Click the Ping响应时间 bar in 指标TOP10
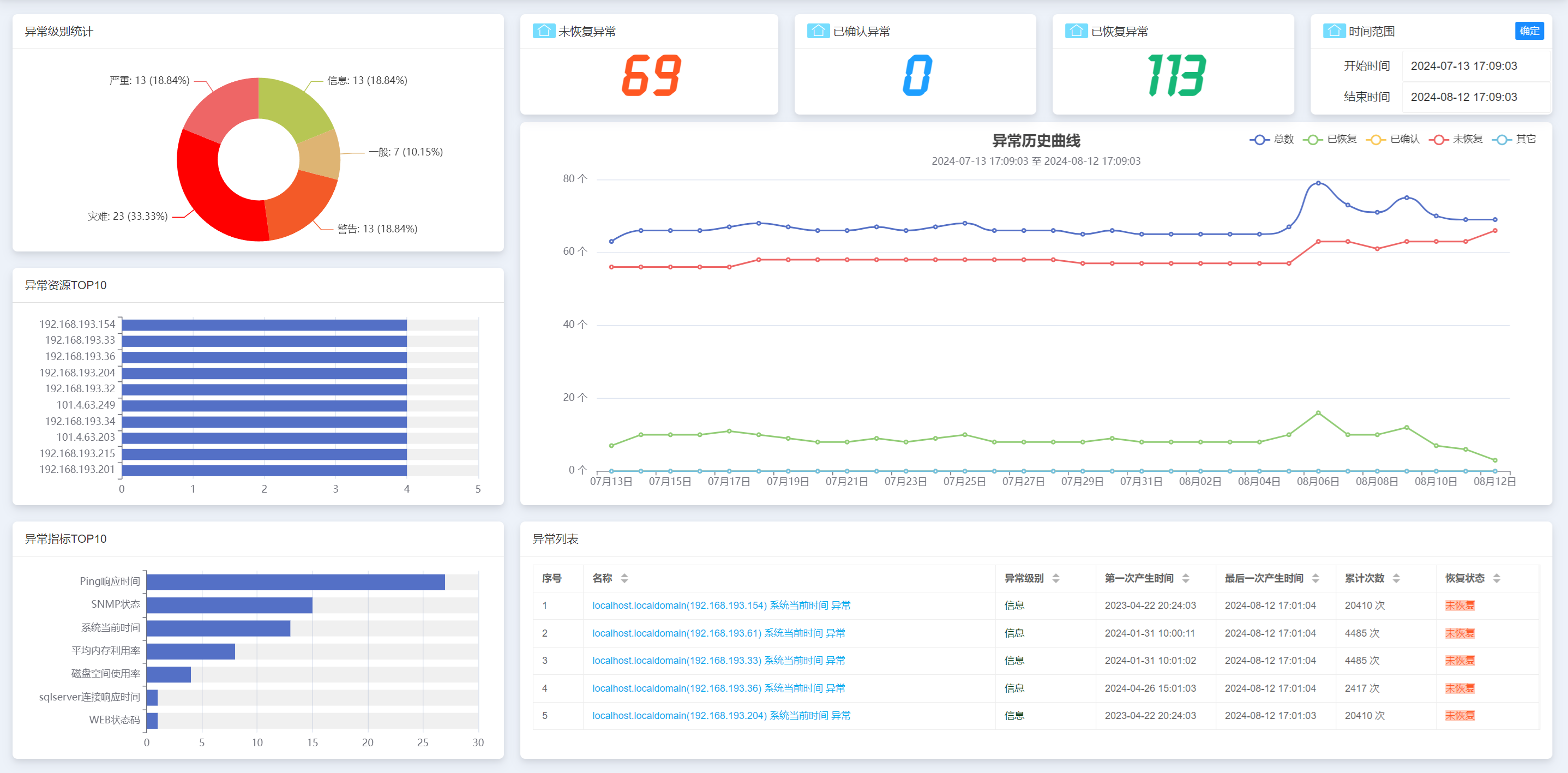1568x773 pixels. pyautogui.click(x=295, y=582)
